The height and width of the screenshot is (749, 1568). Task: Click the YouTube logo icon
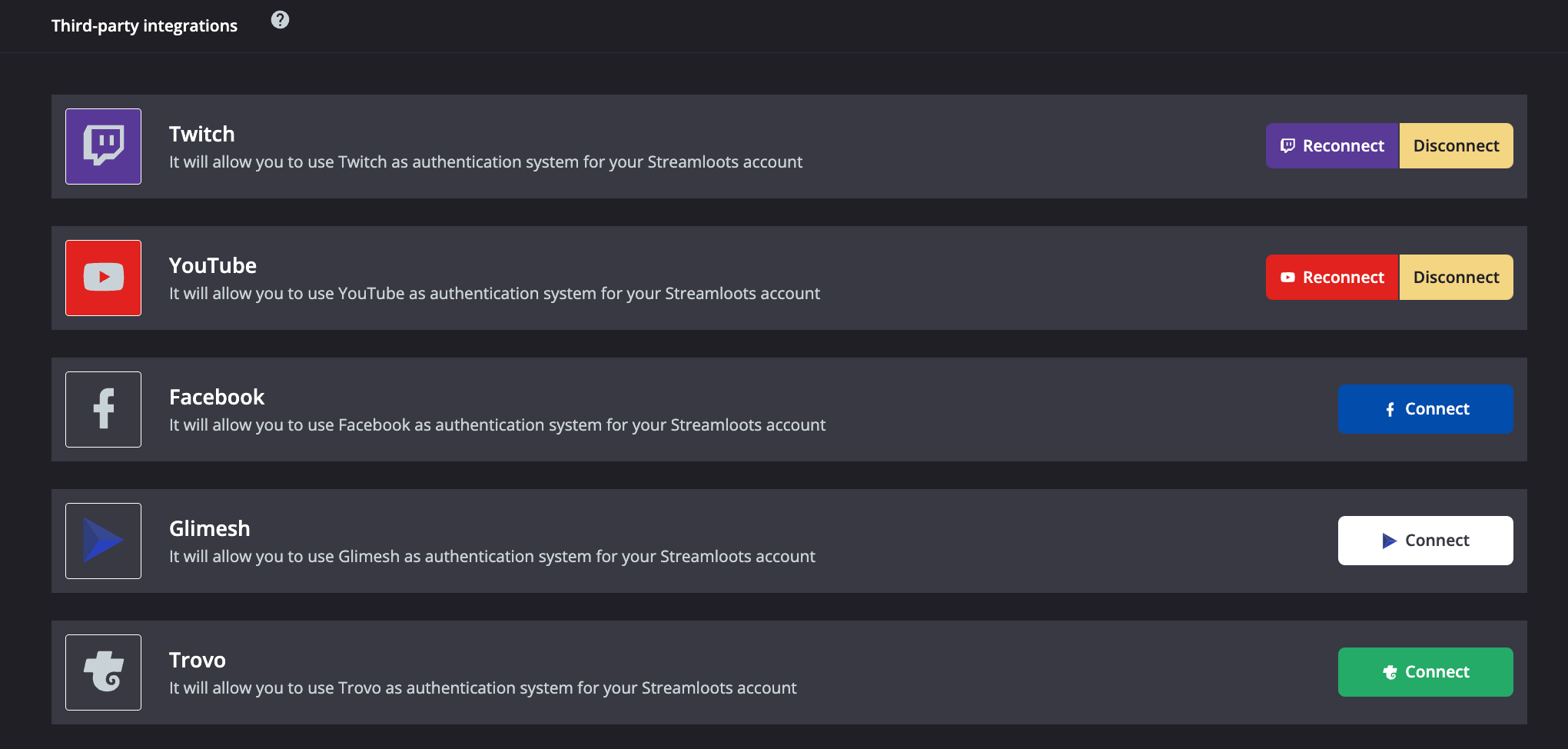tap(103, 278)
